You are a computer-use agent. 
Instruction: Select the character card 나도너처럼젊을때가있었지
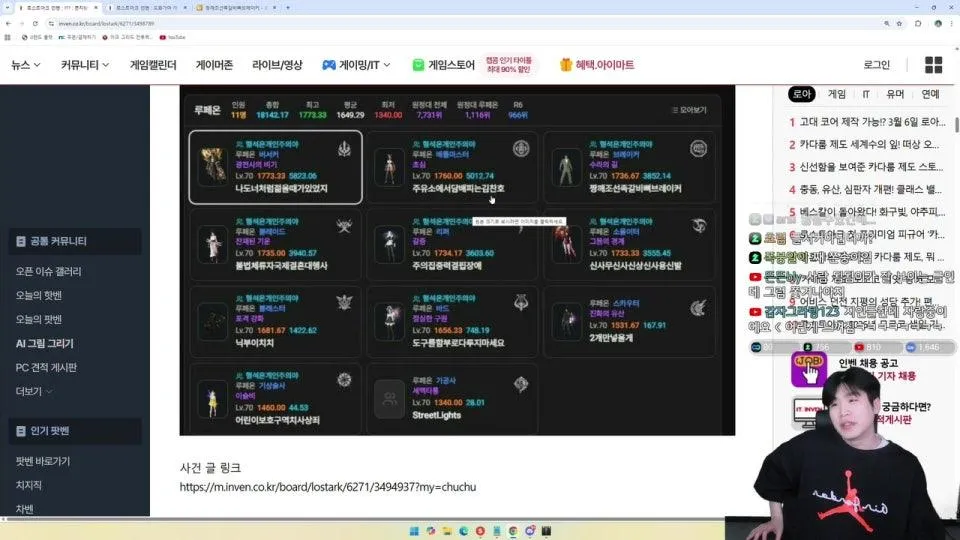click(276, 167)
